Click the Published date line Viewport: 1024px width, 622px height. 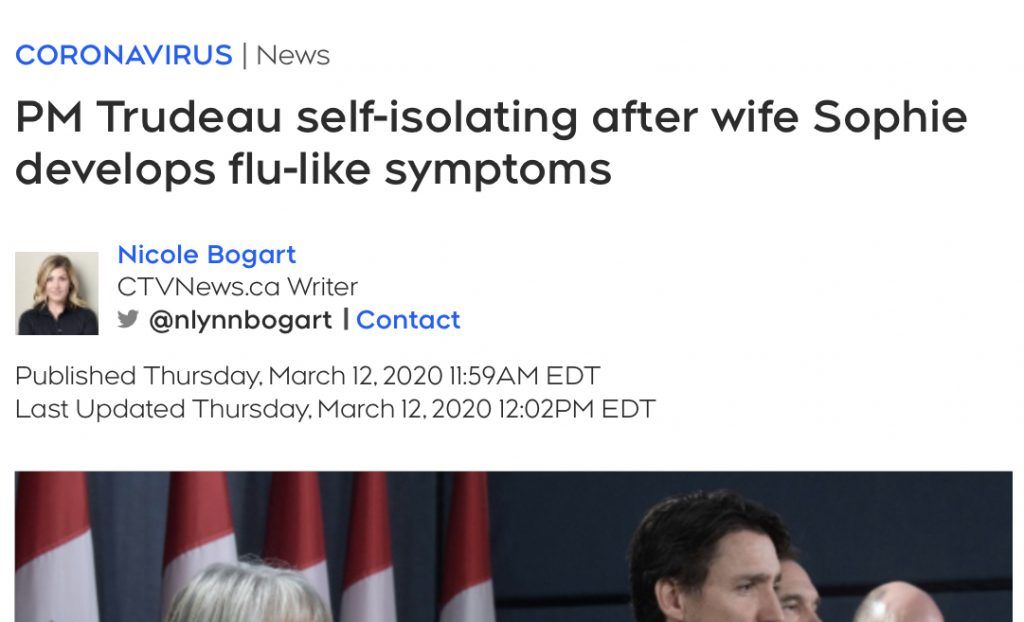307,376
